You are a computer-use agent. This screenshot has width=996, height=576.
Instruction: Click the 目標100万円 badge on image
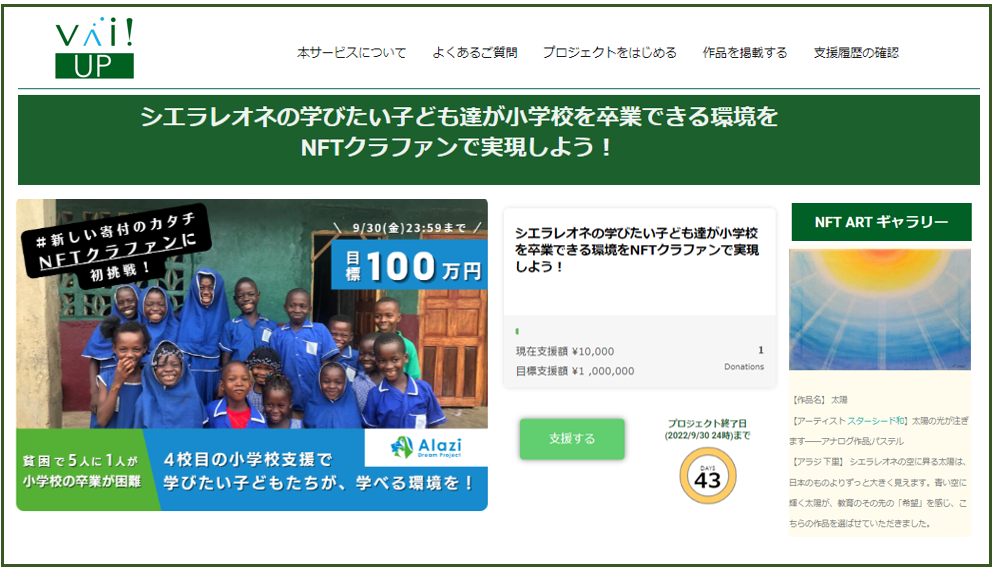(409, 265)
